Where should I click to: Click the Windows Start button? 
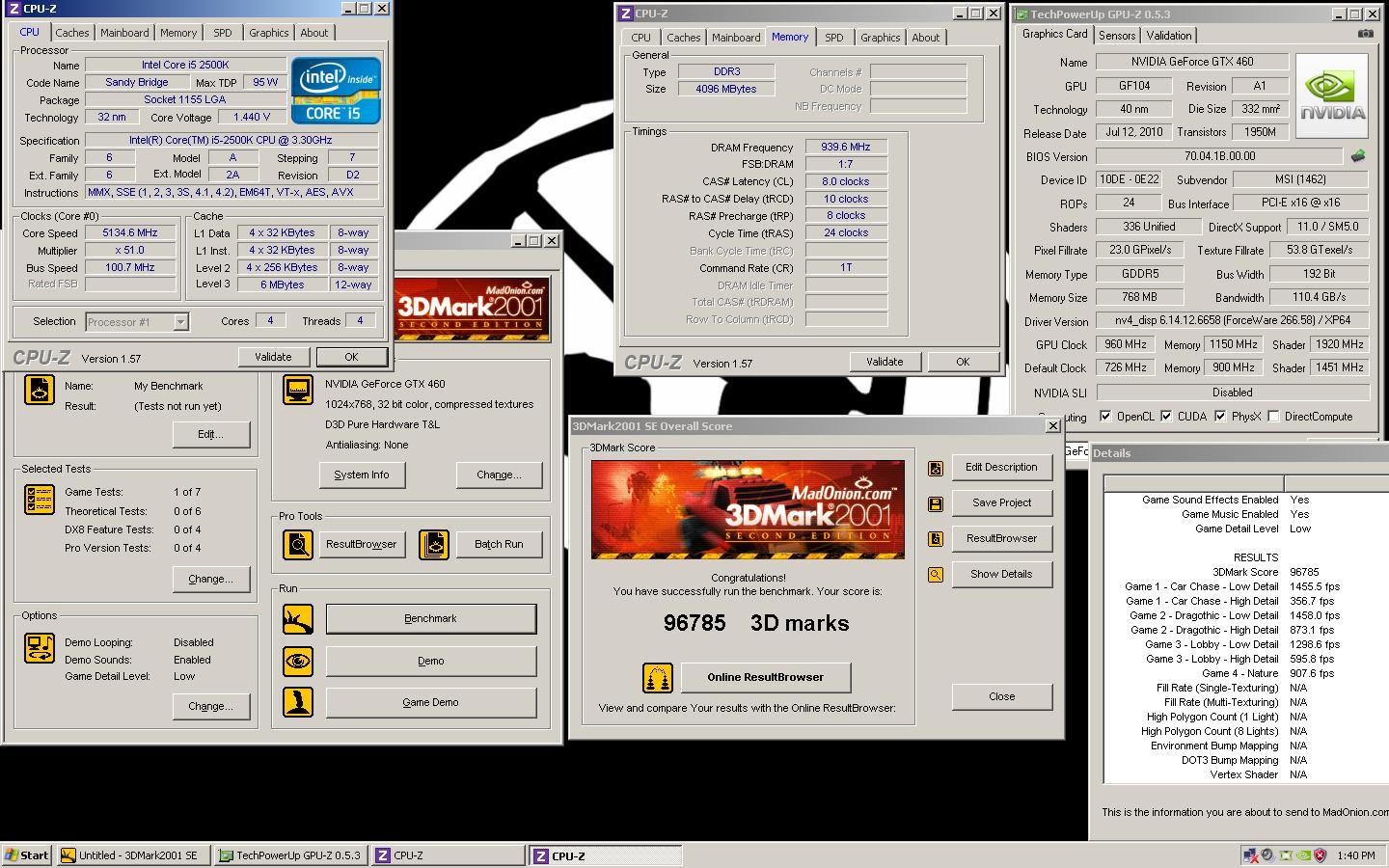[x=27, y=855]
